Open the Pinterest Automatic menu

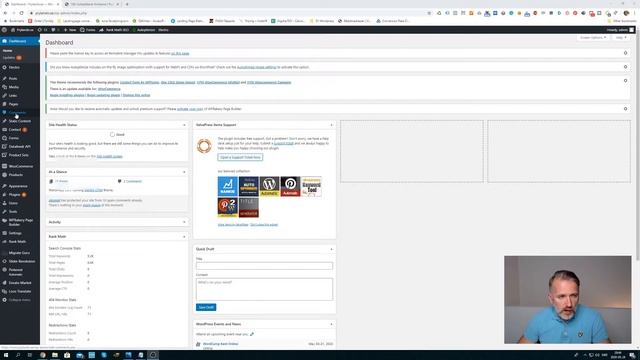tap(16, 272)
